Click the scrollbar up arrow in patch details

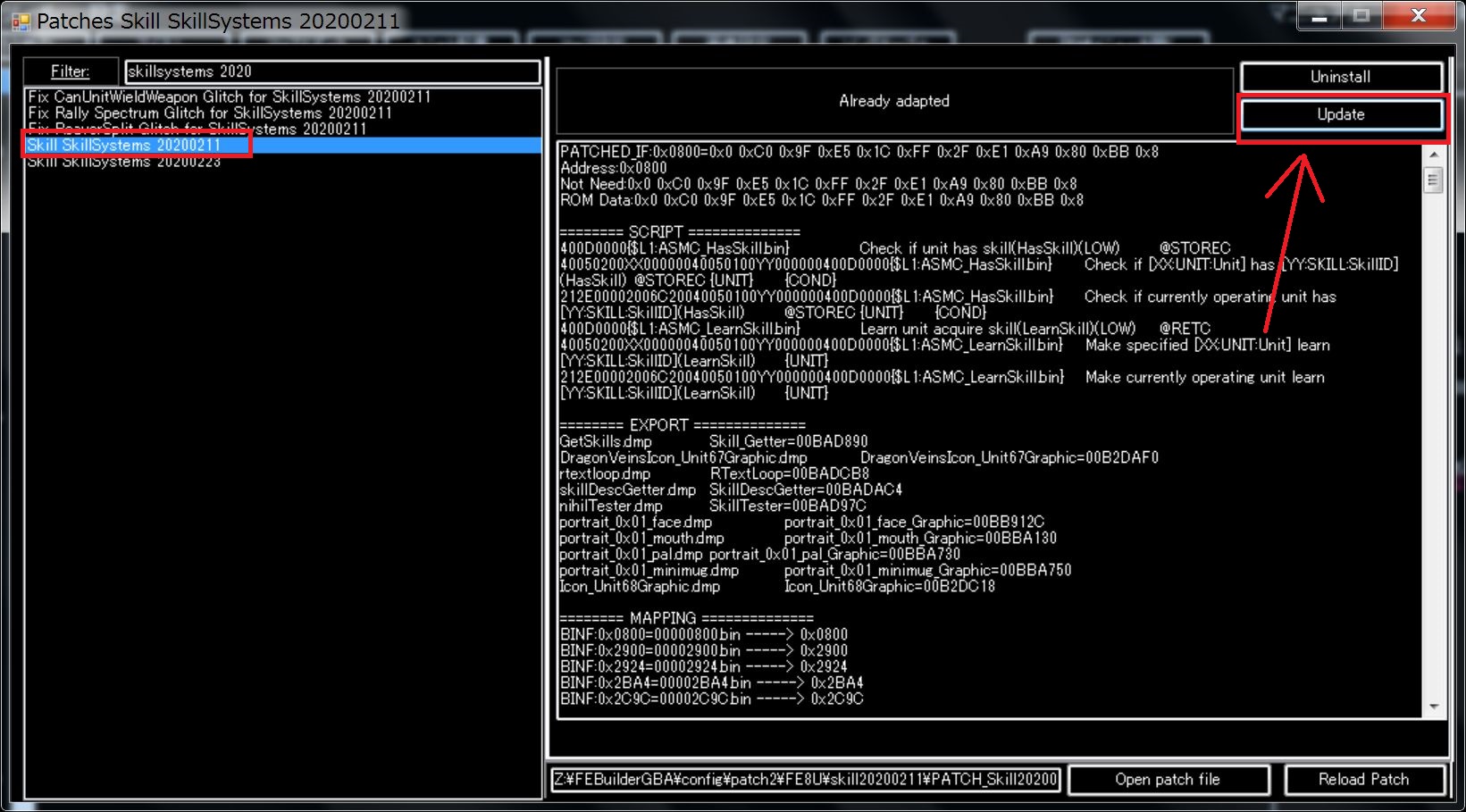1434,155
